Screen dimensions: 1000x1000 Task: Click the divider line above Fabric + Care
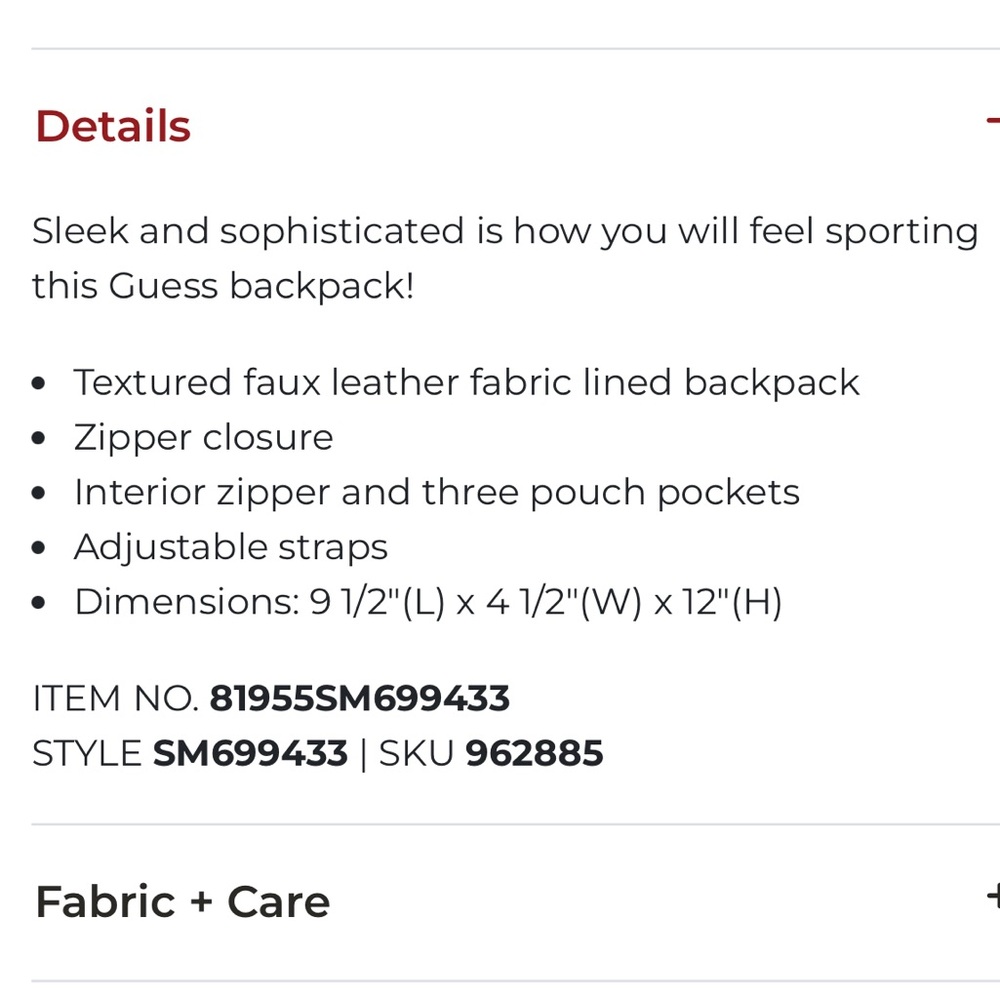(x=500, y=824)
